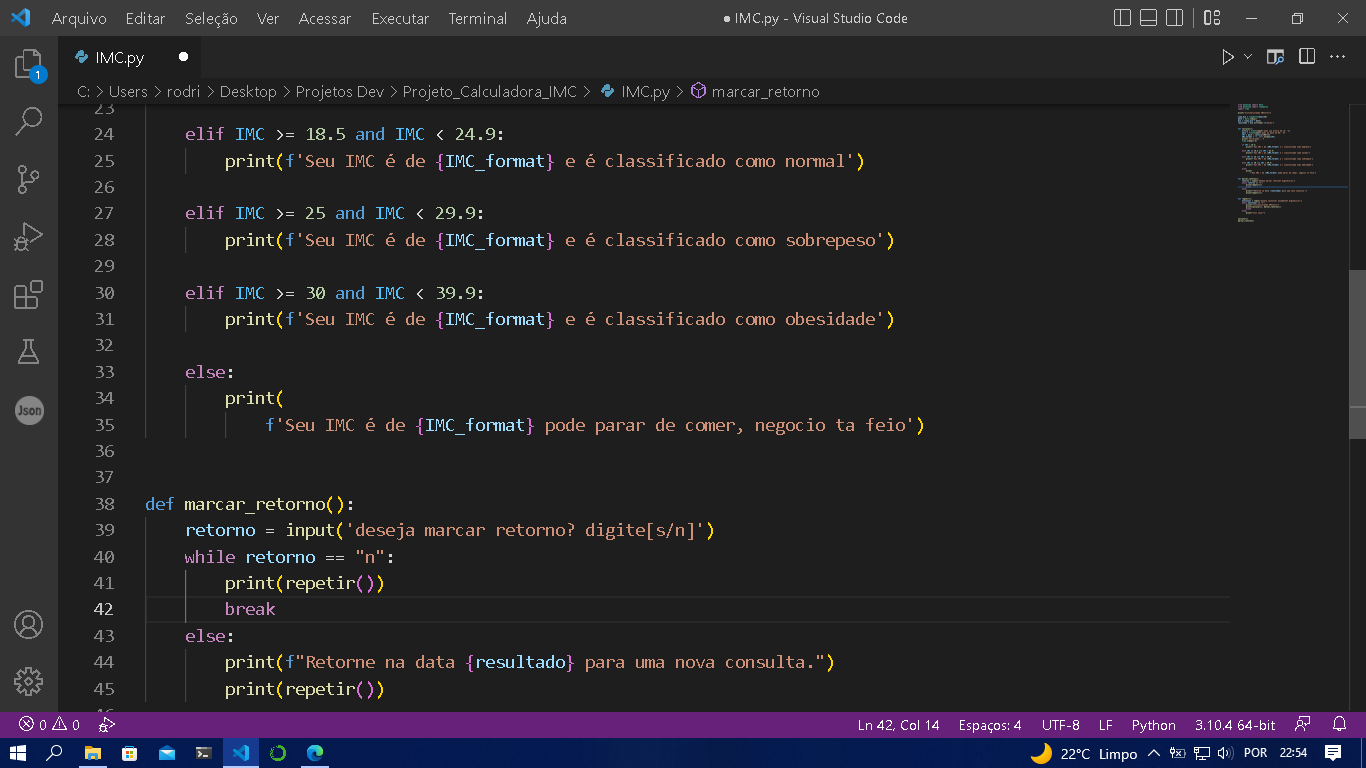Expand the Projetos Dev breadcrumb

(339, 91)
